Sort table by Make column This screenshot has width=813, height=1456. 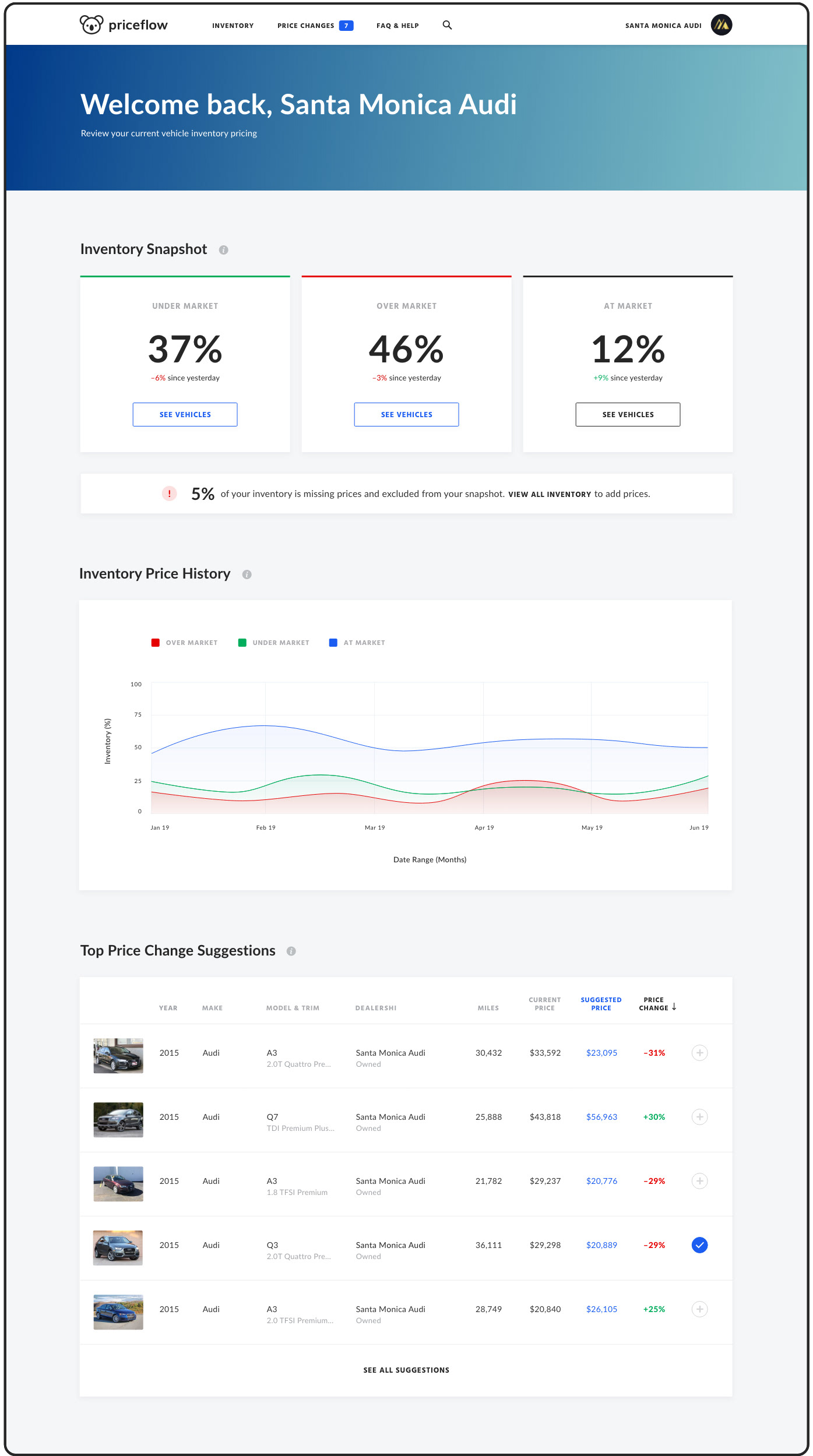212,1008
